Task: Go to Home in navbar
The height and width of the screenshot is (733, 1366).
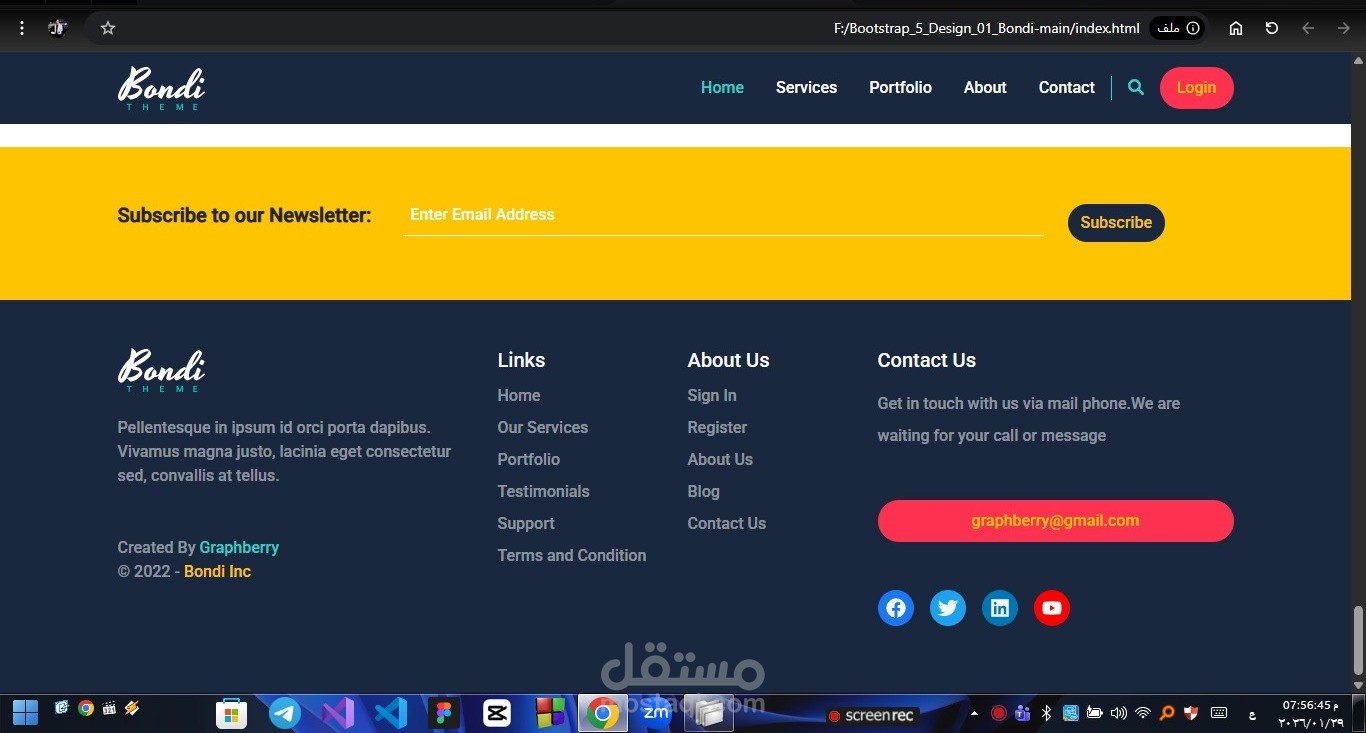Action: (722, 87)
